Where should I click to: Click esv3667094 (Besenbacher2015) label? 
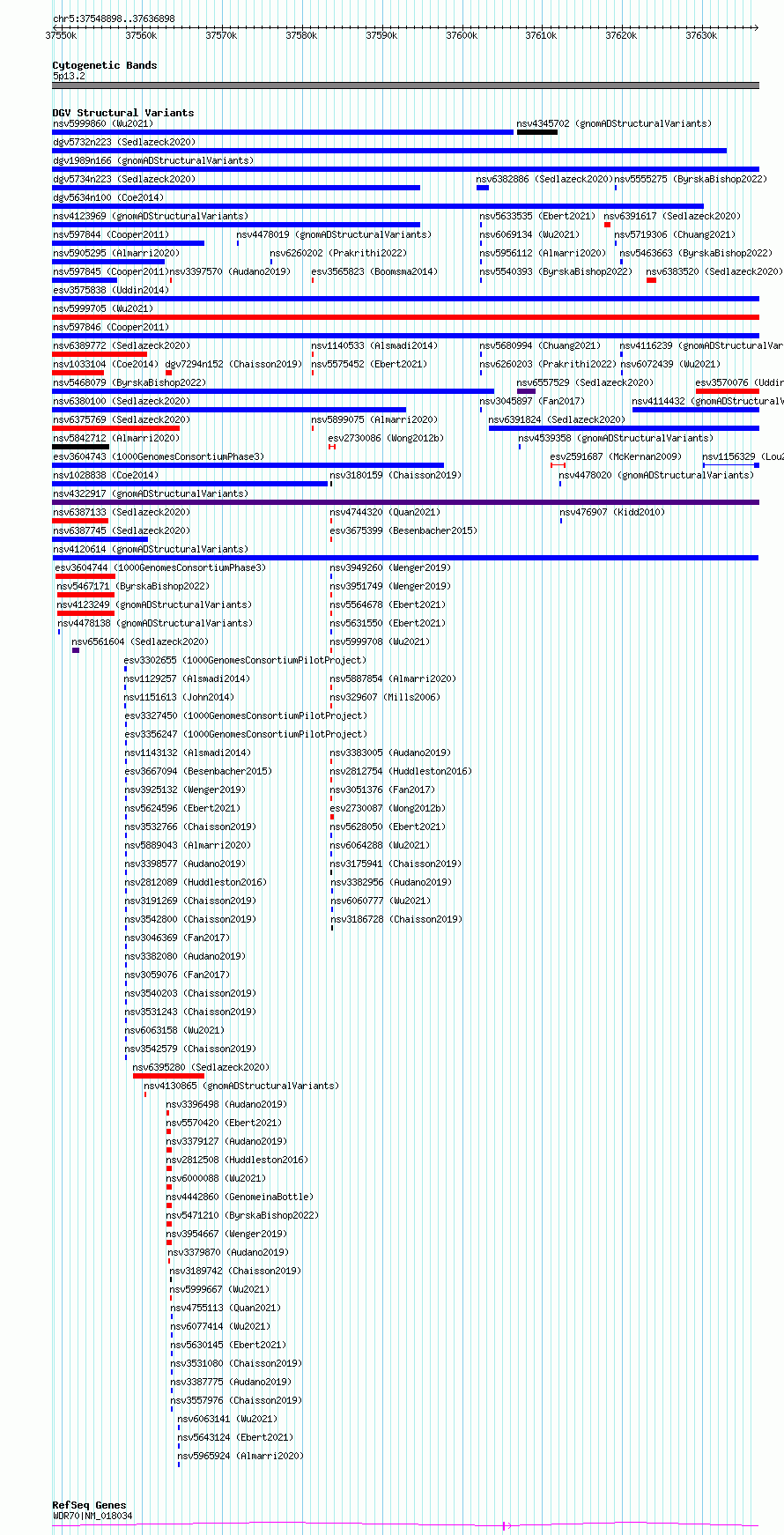198,772
